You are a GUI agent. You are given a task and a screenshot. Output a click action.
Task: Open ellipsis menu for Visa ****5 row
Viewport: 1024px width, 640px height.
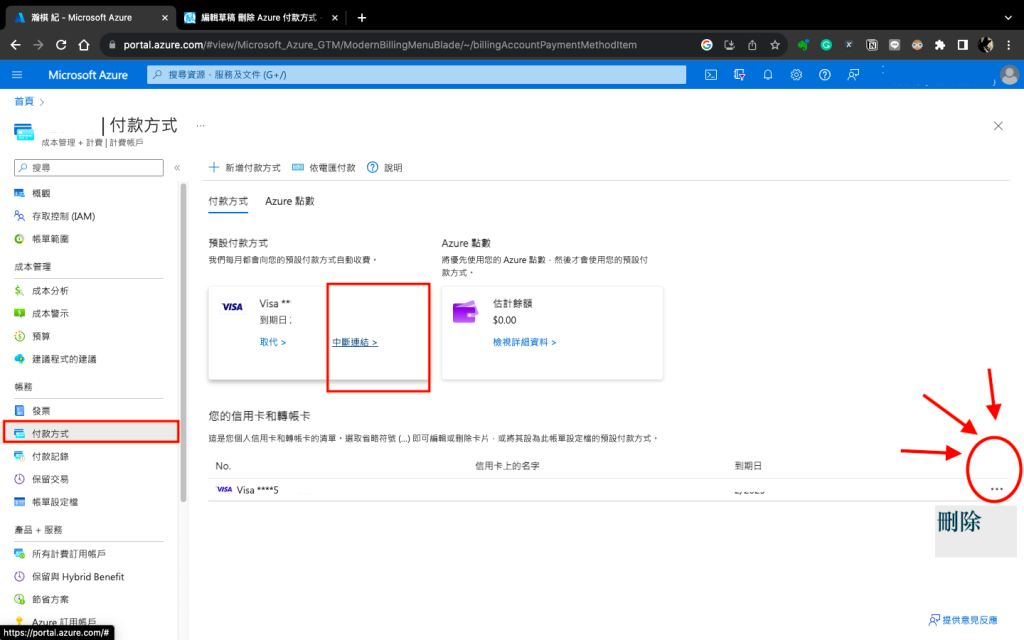point(996,489)
